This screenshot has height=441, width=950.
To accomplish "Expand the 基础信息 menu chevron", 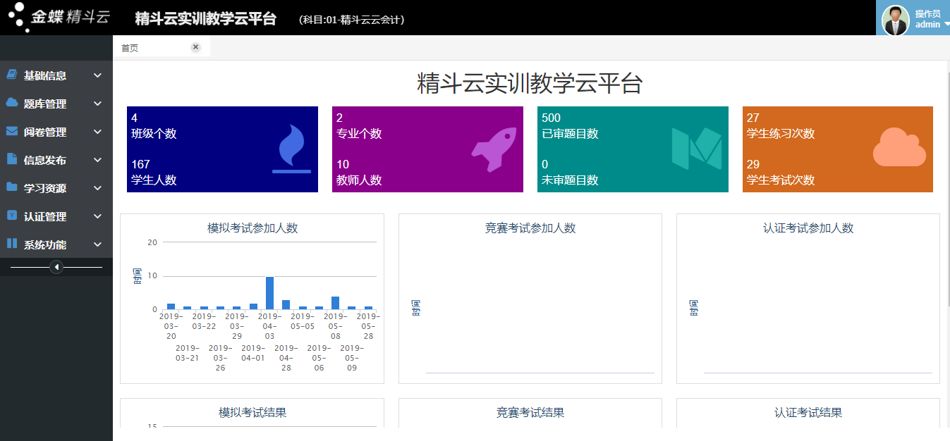I will (x=98, y=76).
